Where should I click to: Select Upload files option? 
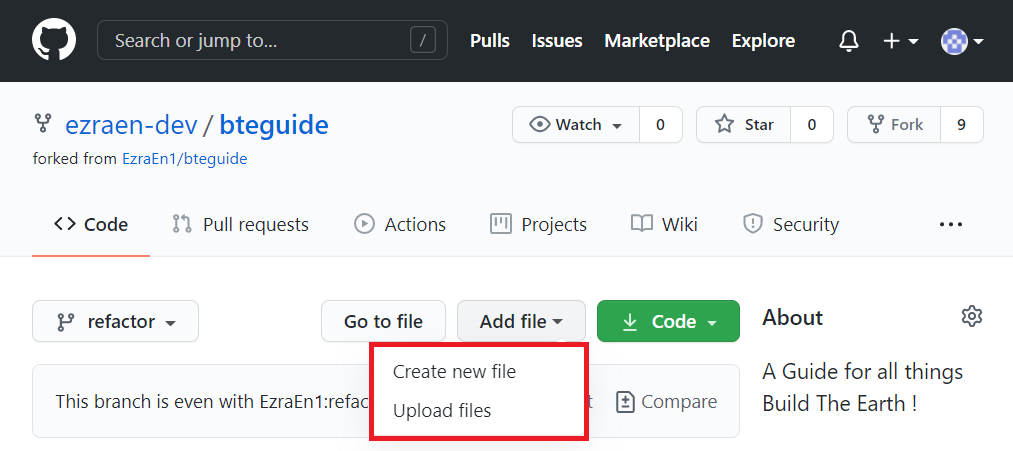442,410
